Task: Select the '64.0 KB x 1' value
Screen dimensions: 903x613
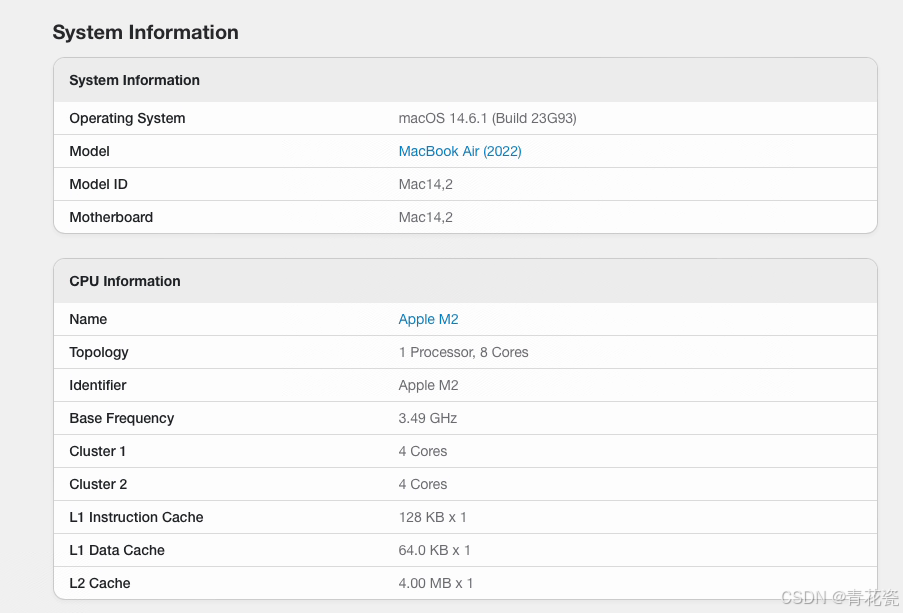Action: tap(434, 550)
